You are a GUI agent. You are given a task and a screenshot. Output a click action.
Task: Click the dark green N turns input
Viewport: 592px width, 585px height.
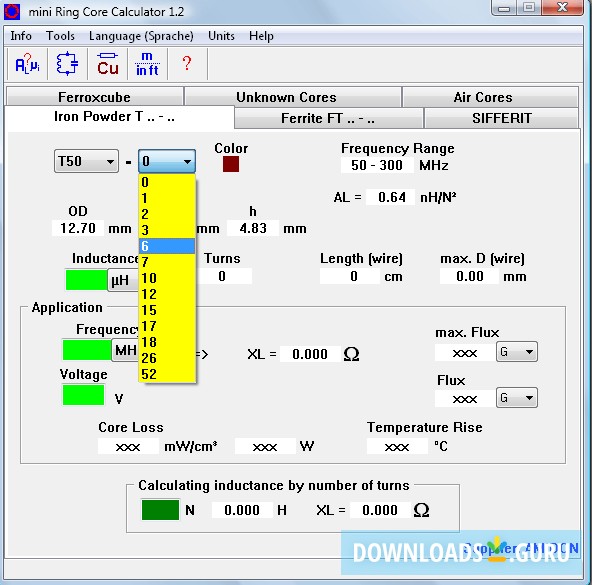tap(160, 510)
